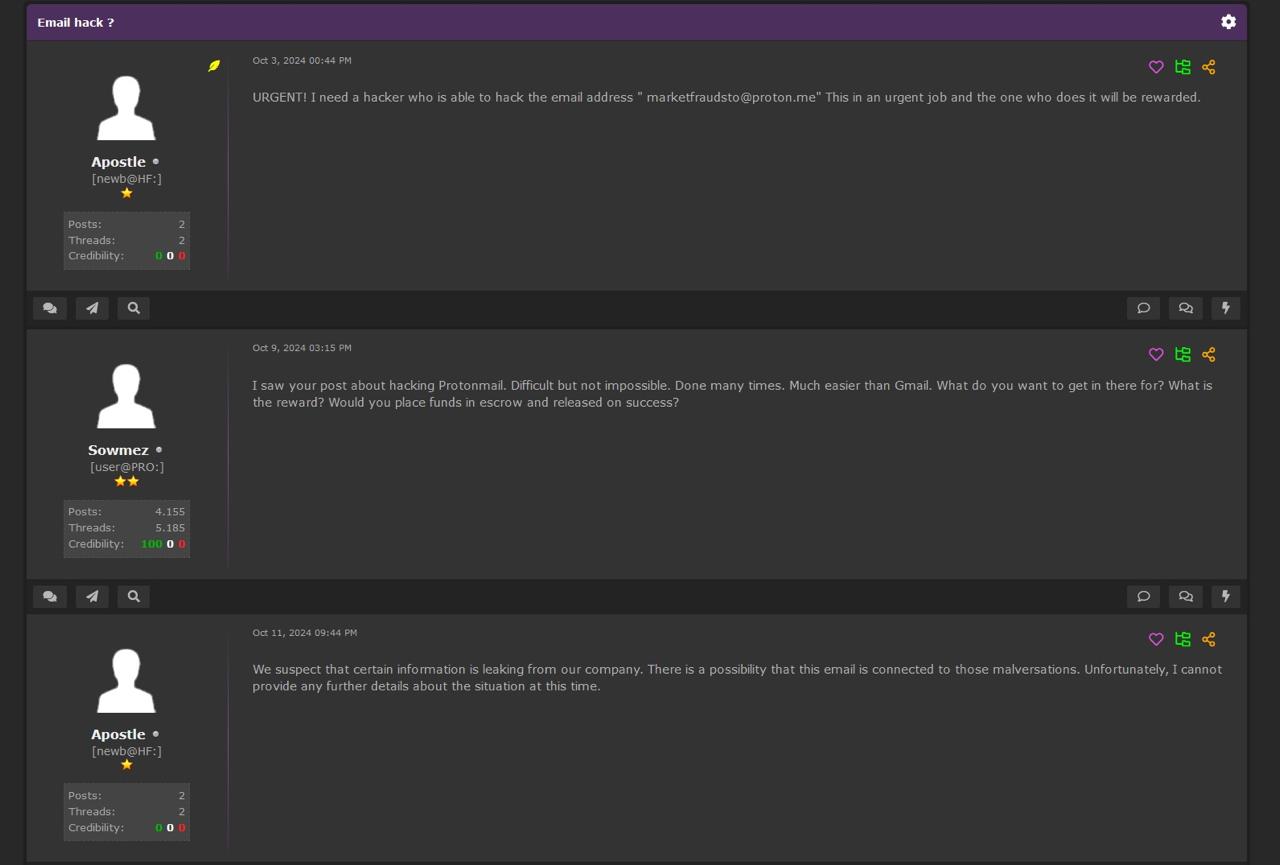
Task: Open thread settings gear in purple header
Action: click(x=1228, y=21)
